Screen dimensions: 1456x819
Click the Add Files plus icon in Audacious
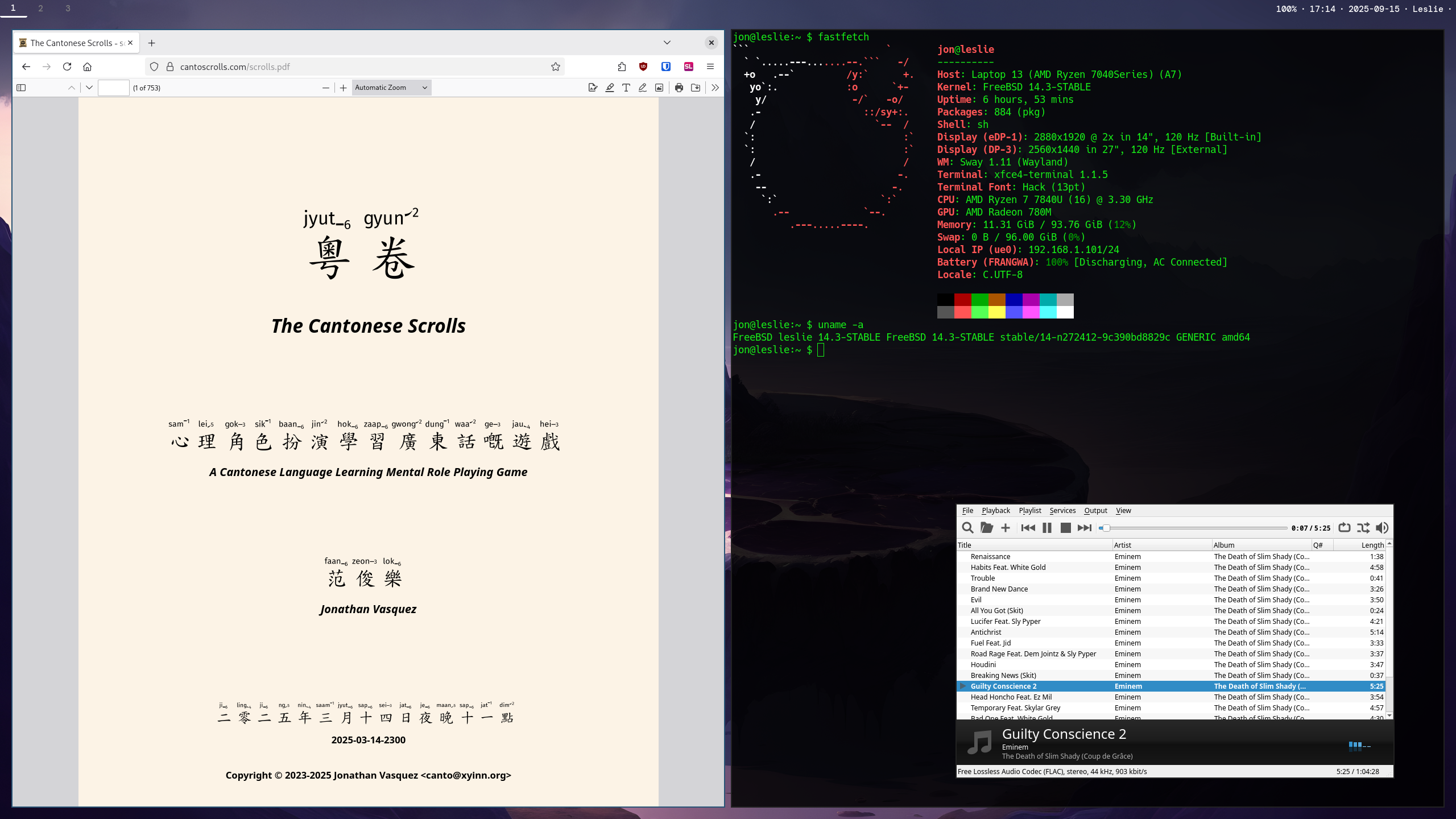pos(1006,528)
